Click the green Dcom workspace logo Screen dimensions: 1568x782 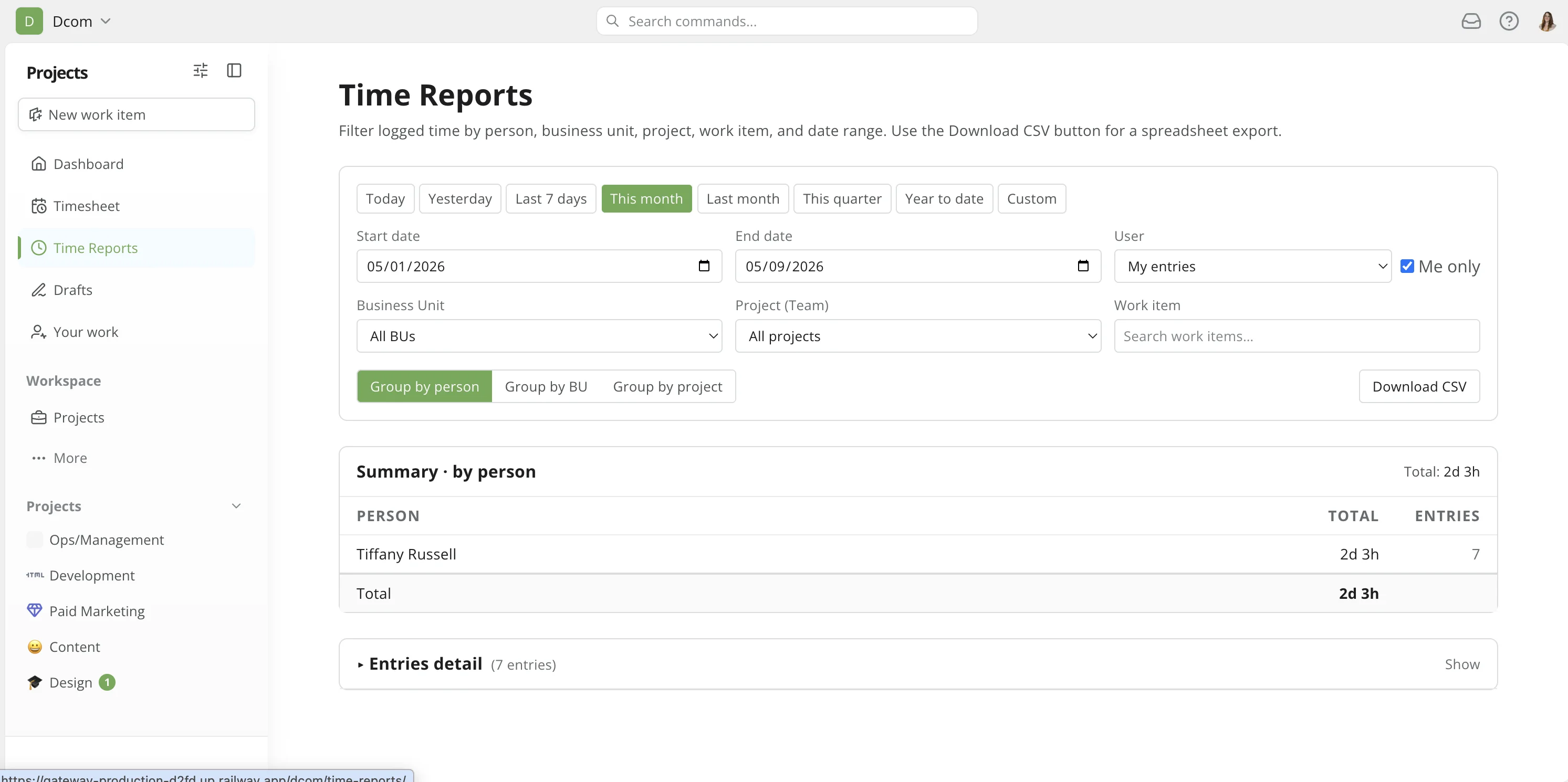29,22
